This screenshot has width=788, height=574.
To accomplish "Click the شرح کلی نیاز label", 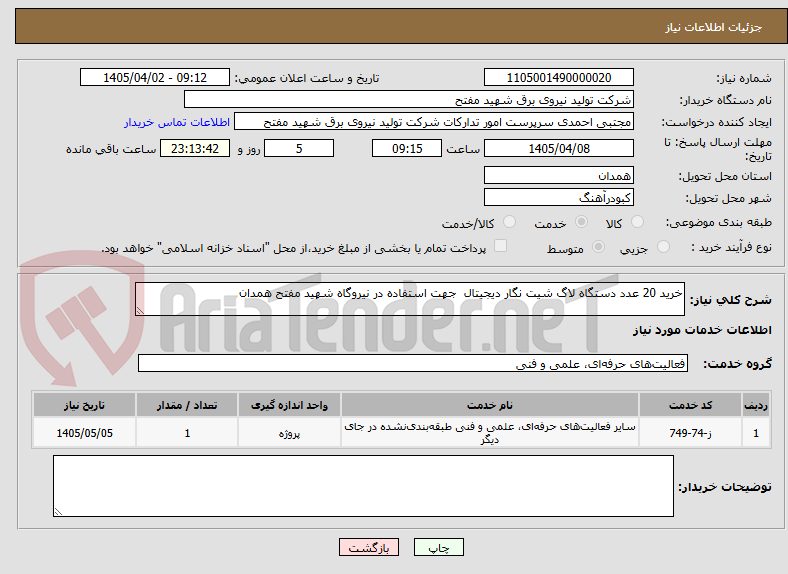I will pos(730,300).
